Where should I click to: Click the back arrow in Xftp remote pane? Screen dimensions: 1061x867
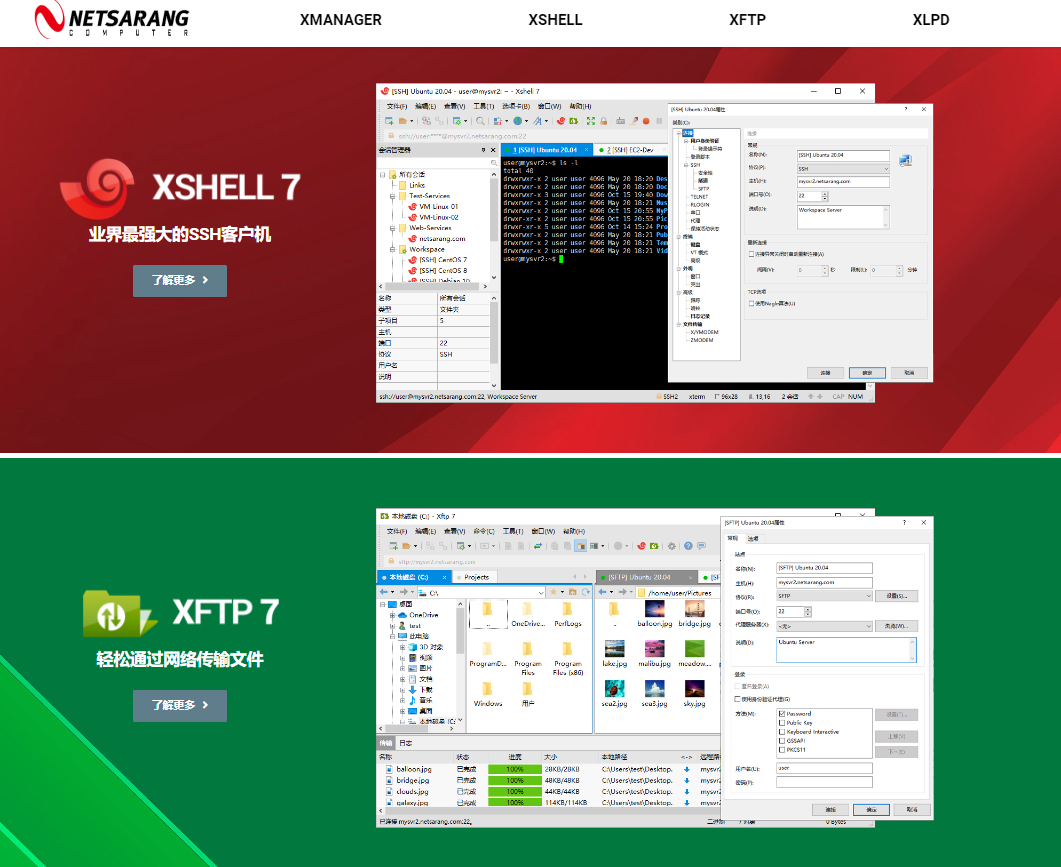point(602,592)
